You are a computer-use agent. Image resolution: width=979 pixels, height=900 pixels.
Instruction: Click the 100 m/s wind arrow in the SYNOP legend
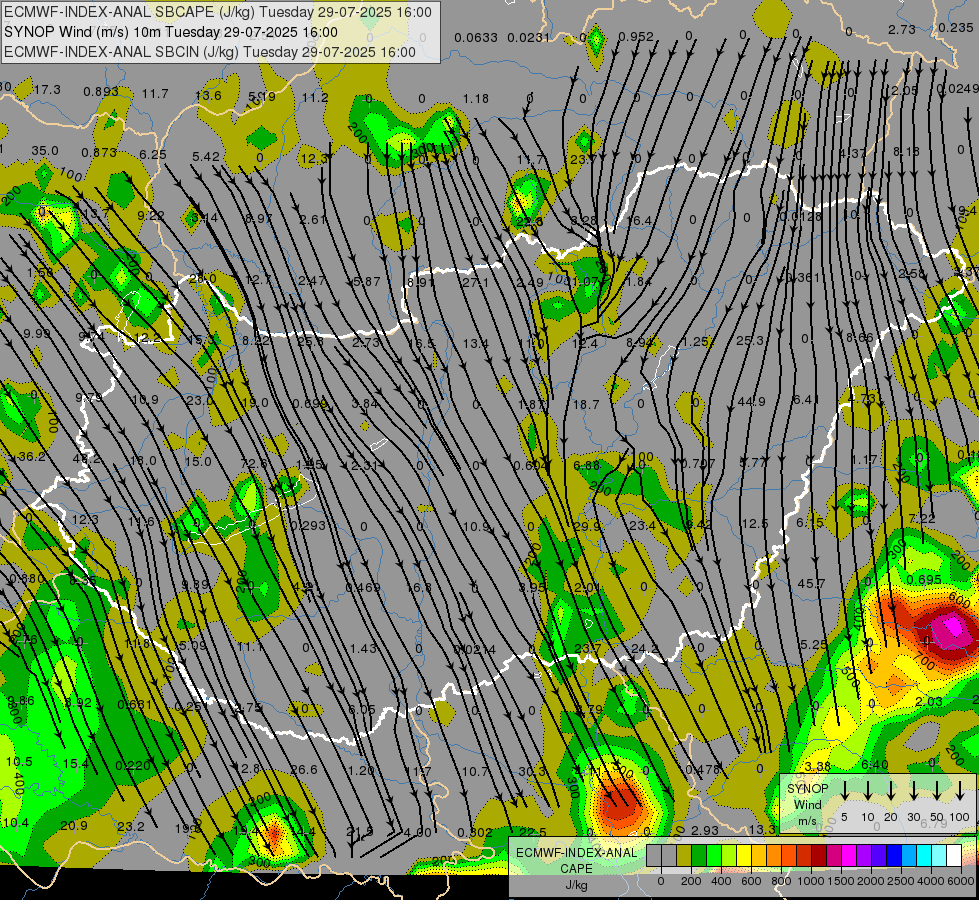(x=960, y=791)
